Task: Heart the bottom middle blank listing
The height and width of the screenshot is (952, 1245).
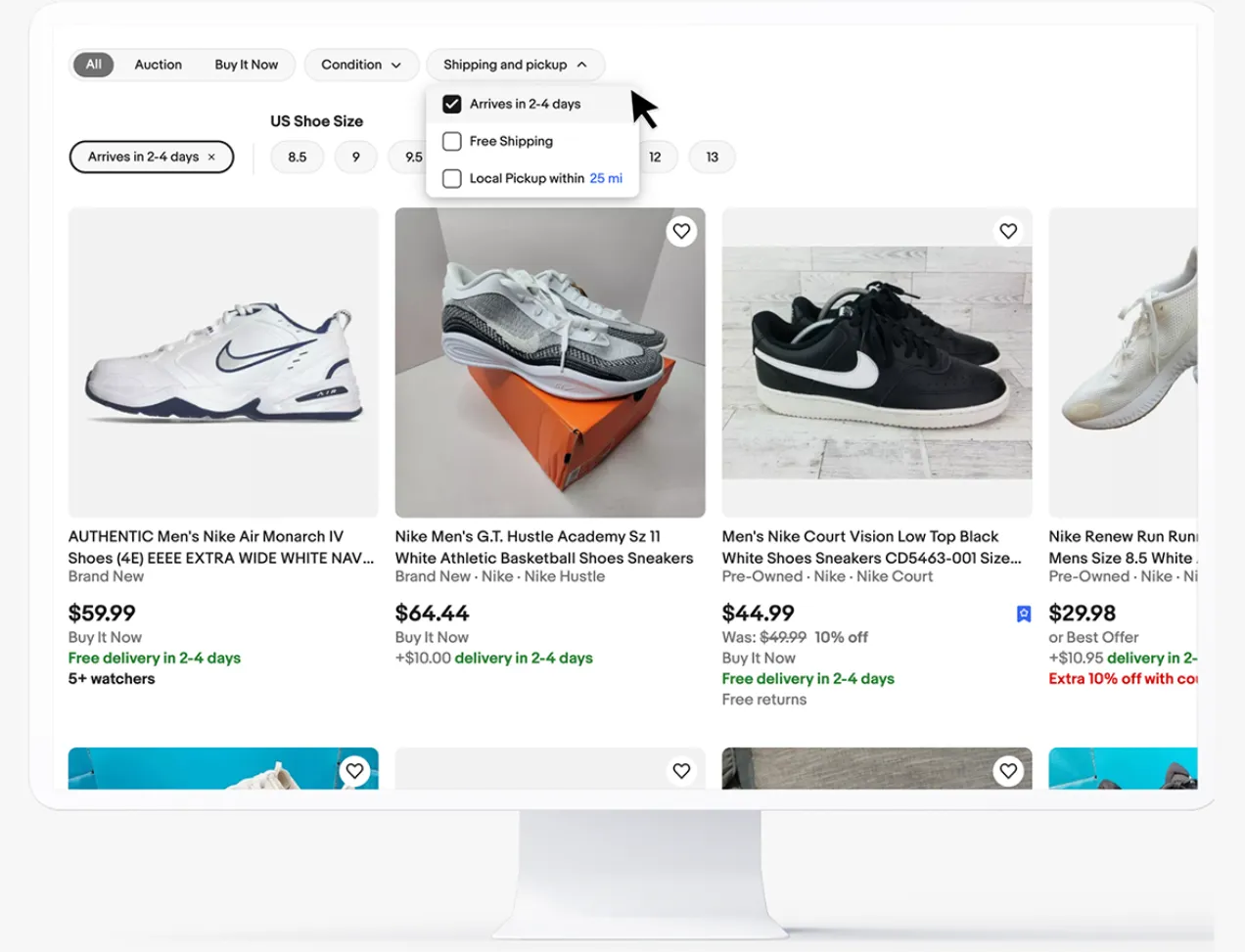Action: tap(681, 771)
